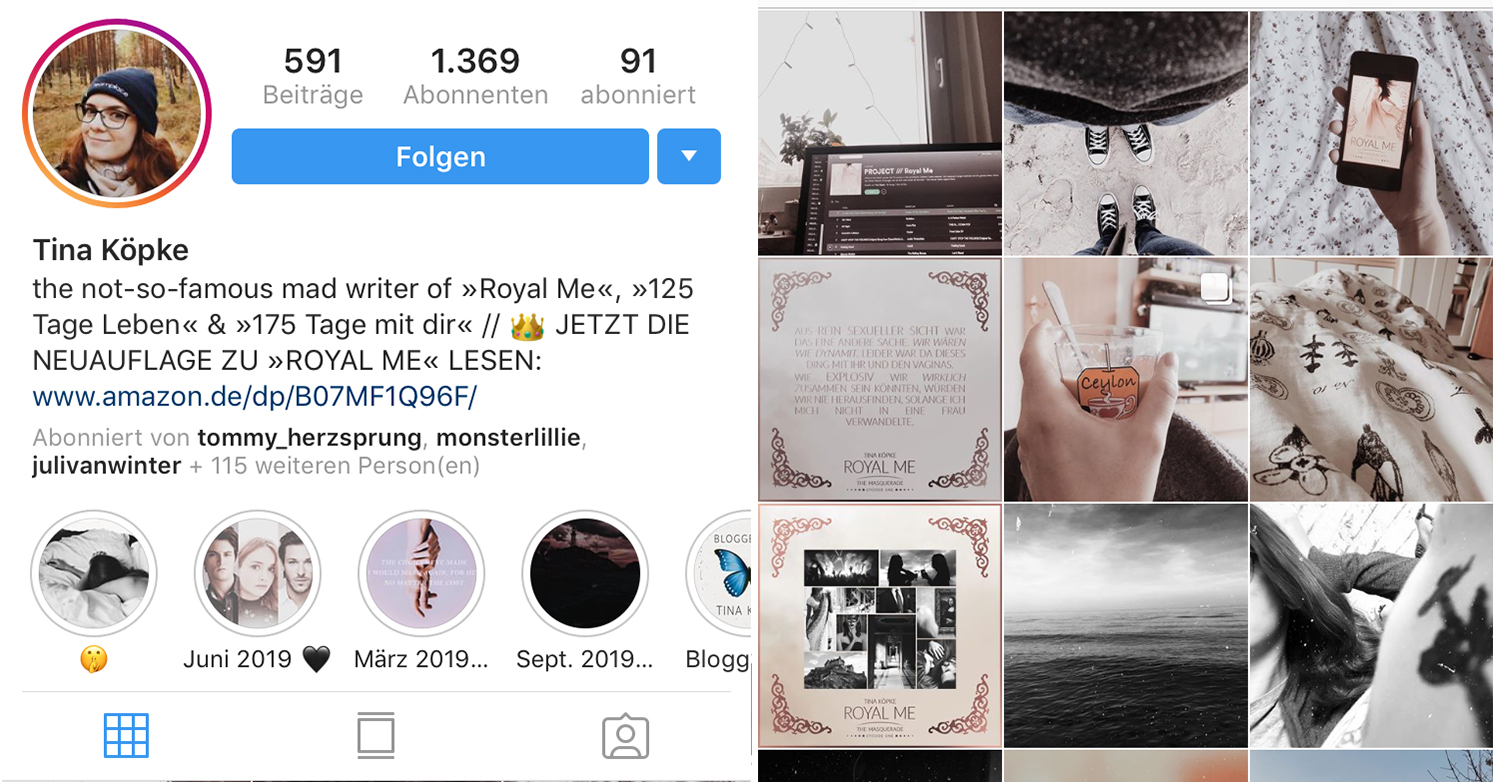Open the blue butterfly Blogger highlight
Screen dimensions: 1500x782
click(x=719, y=574)
